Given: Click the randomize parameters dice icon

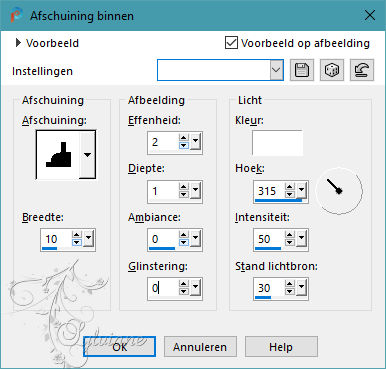Looking at the screenshot, I should tap(332, 70).
